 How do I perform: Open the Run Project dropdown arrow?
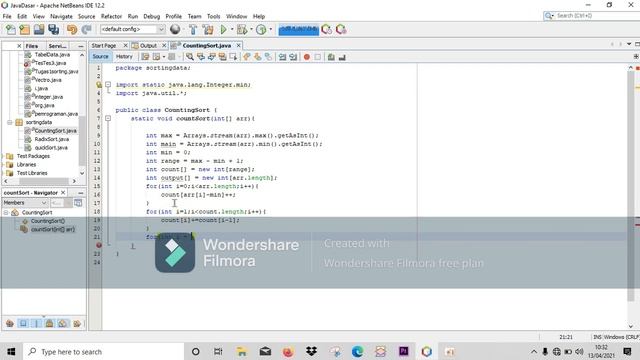(232, 29)
